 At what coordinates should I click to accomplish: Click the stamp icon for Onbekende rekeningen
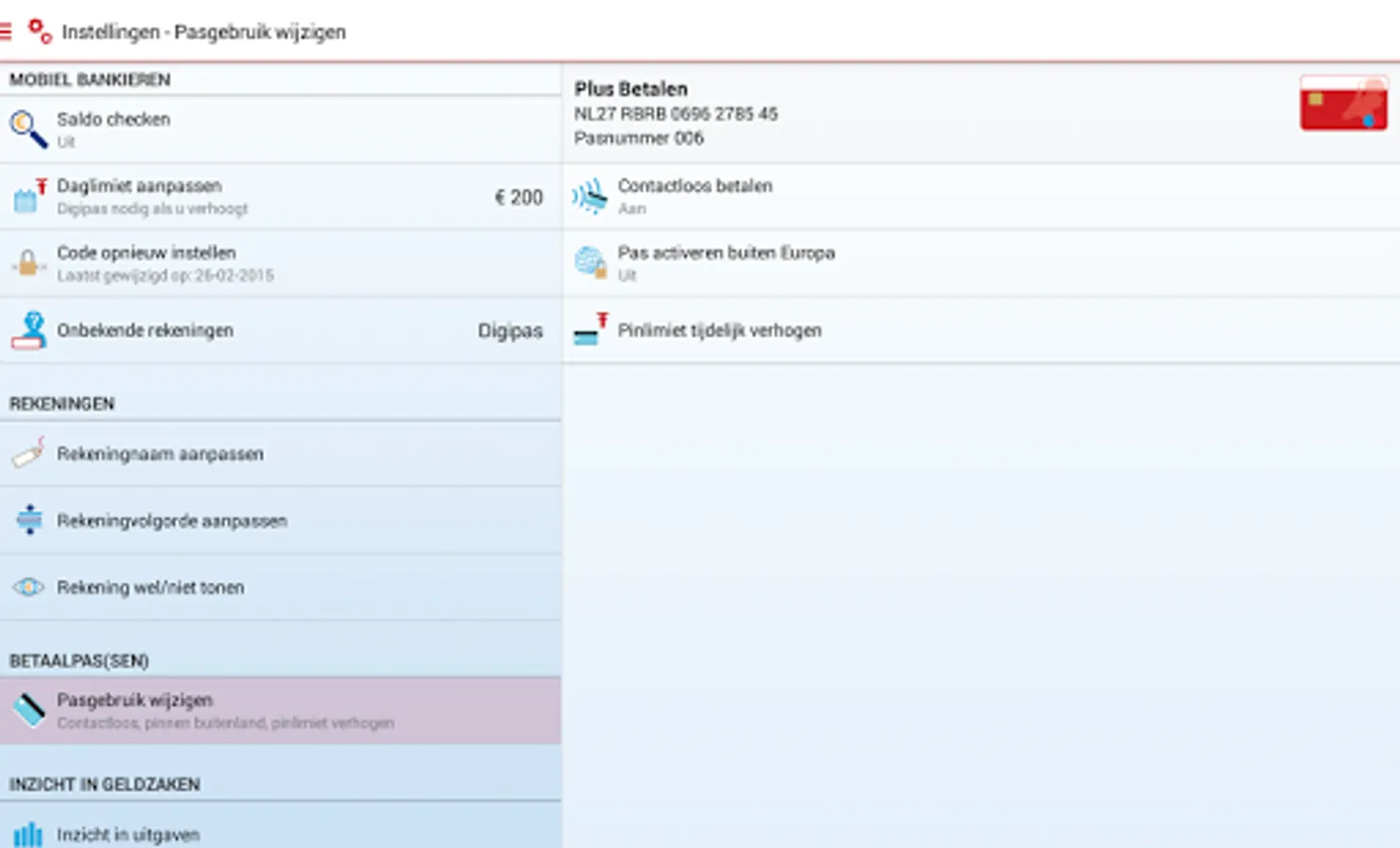pos(29,331)
